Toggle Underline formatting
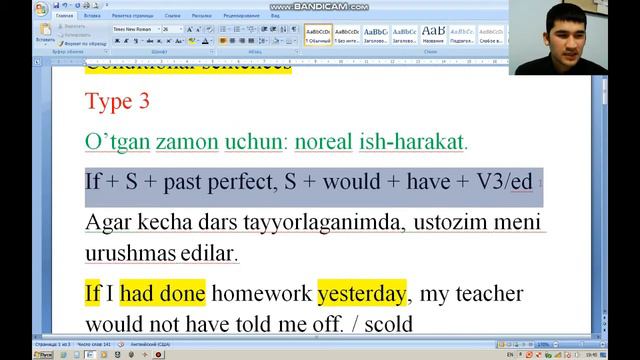The height and width of the screenshot is (360, 640). click(136, 41)
